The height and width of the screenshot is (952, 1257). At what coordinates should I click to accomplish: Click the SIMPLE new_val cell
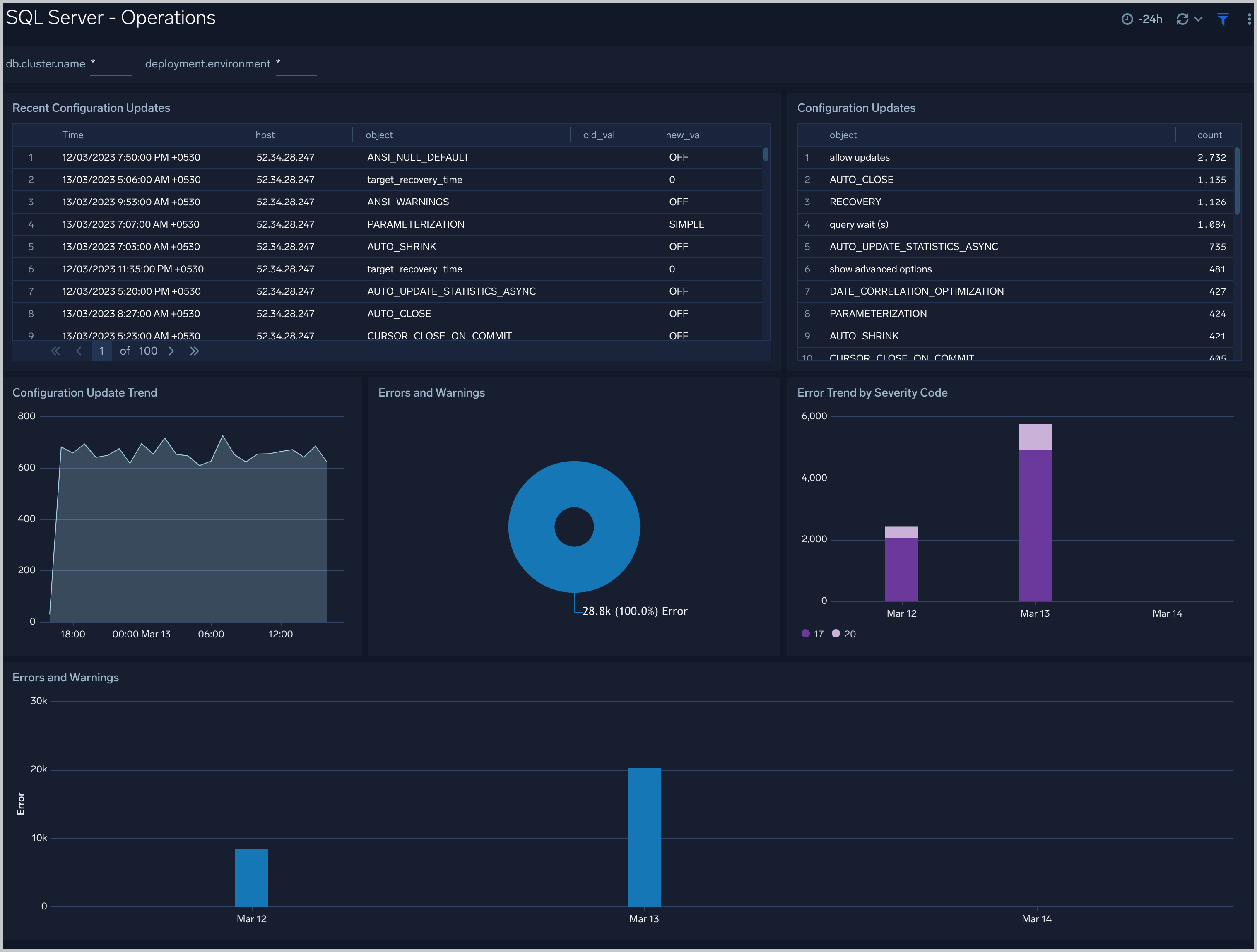[686, 224]
